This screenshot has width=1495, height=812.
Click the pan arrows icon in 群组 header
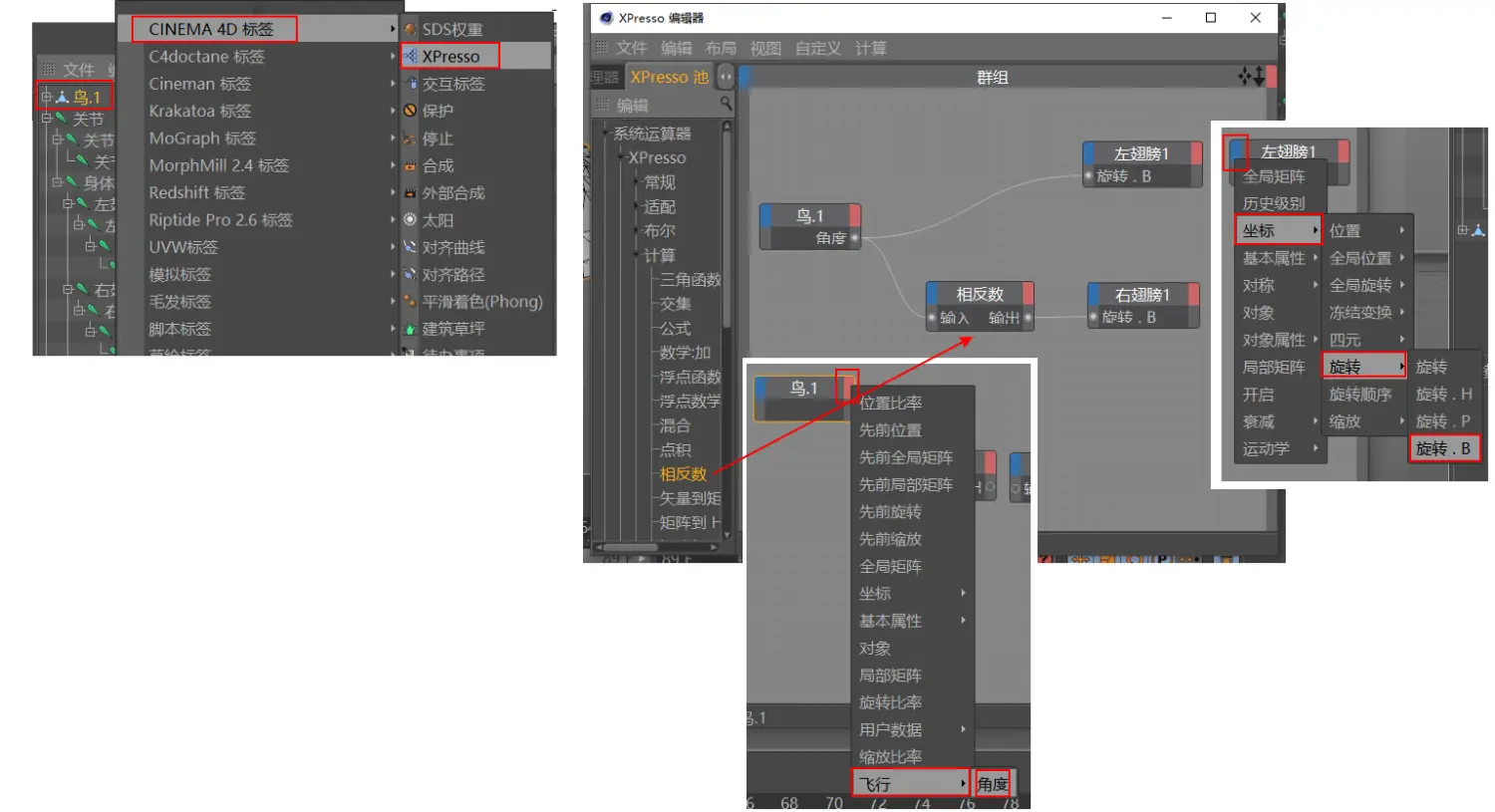1244,77
